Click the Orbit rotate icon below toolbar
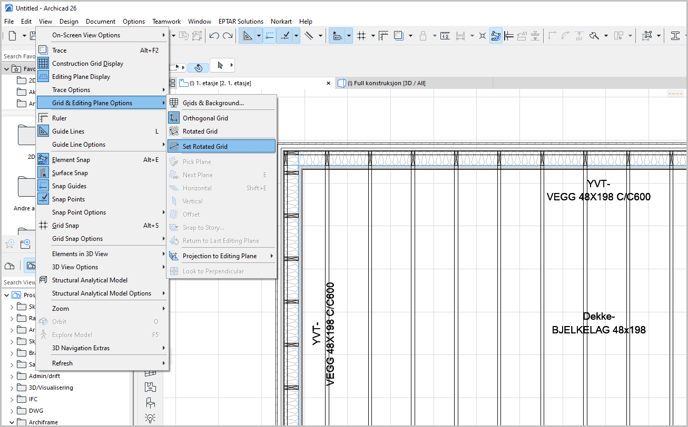The height and width of the screenshot is (427, 688). click(198, 68)
